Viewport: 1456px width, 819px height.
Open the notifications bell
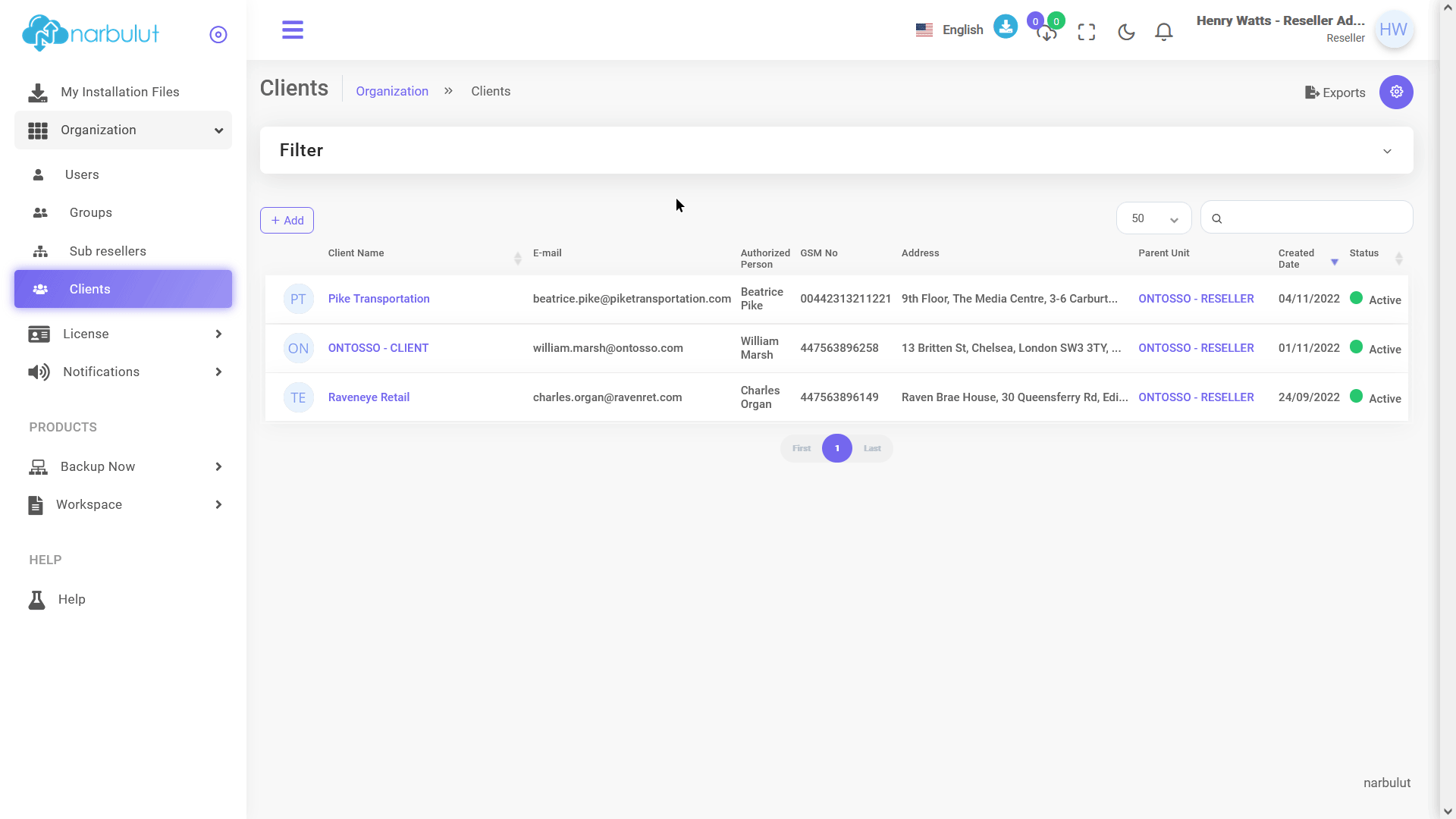click(x=1164, y=32)
